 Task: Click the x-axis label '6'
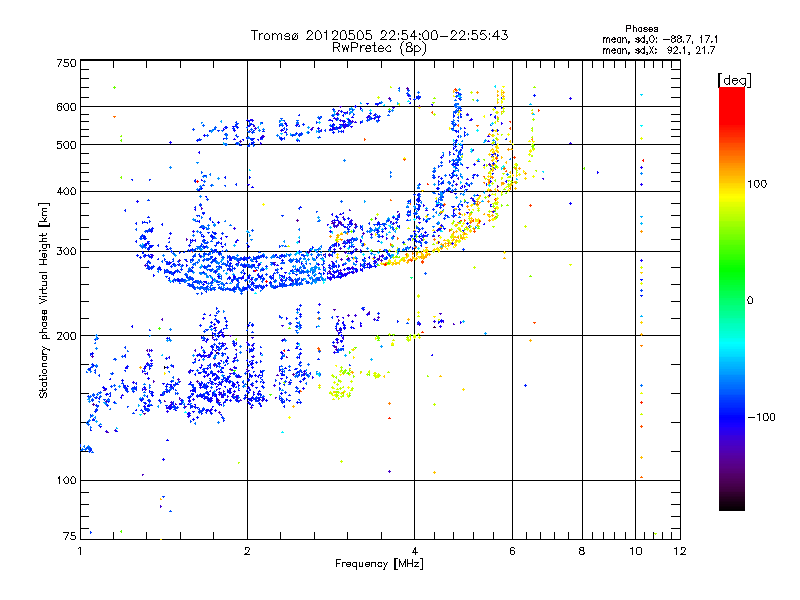(x=512, y=551)
